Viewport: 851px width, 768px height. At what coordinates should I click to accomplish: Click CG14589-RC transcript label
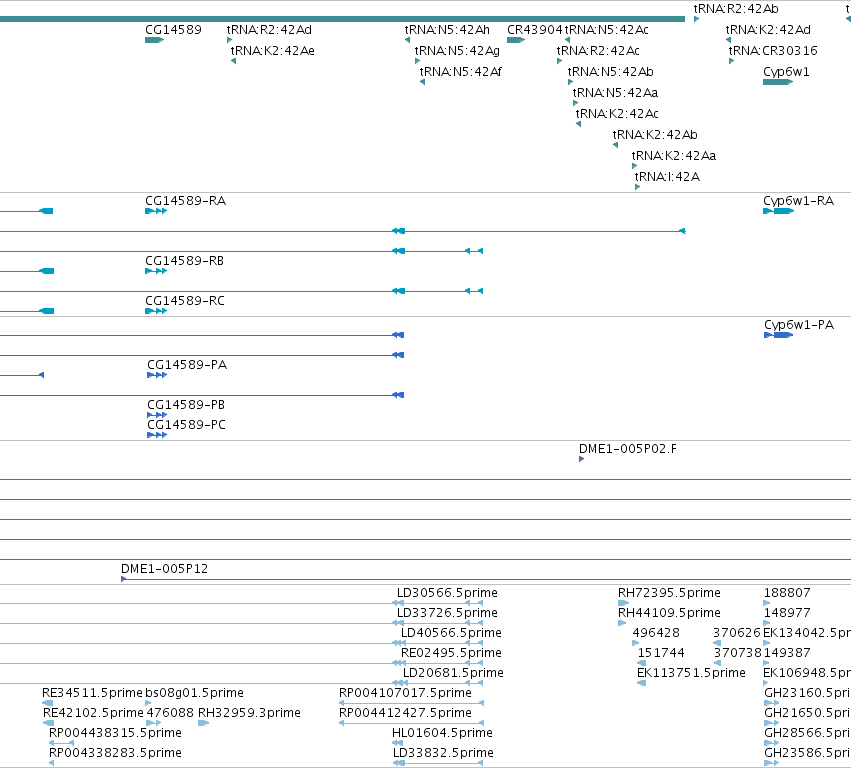coord(185,301)
